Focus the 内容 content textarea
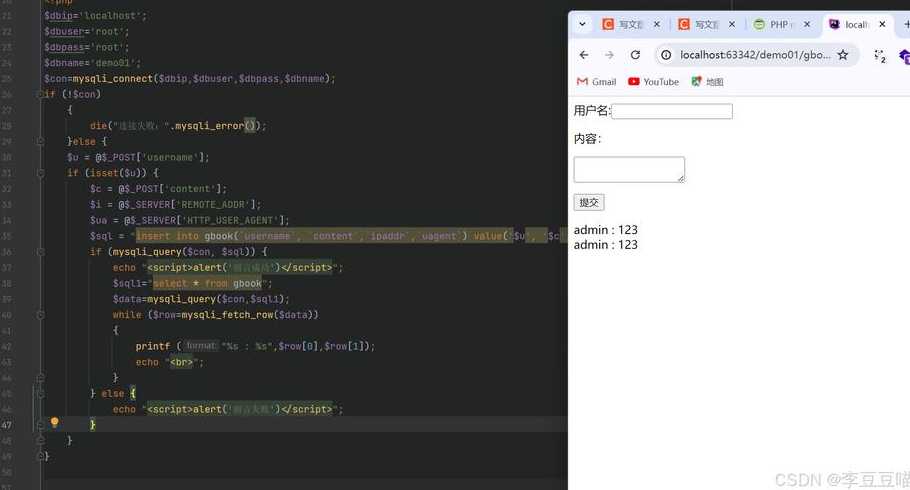Viewport: 910px width, 490px height. (629, 170)
